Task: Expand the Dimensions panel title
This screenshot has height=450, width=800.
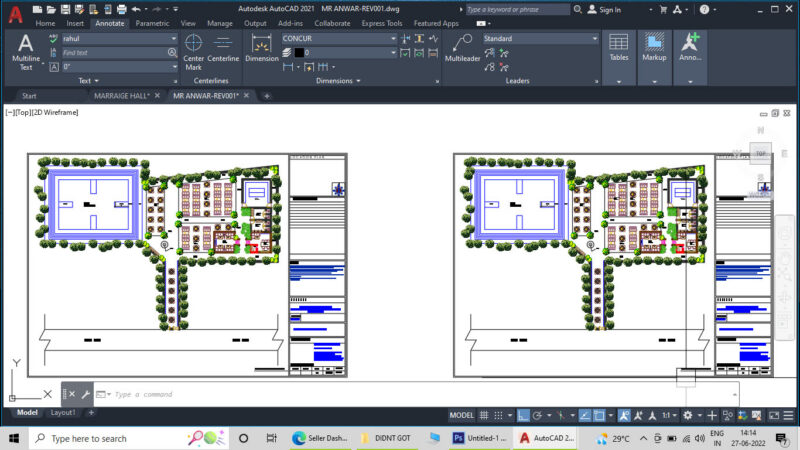Action: pyautogui.click(x=338, y=81)
